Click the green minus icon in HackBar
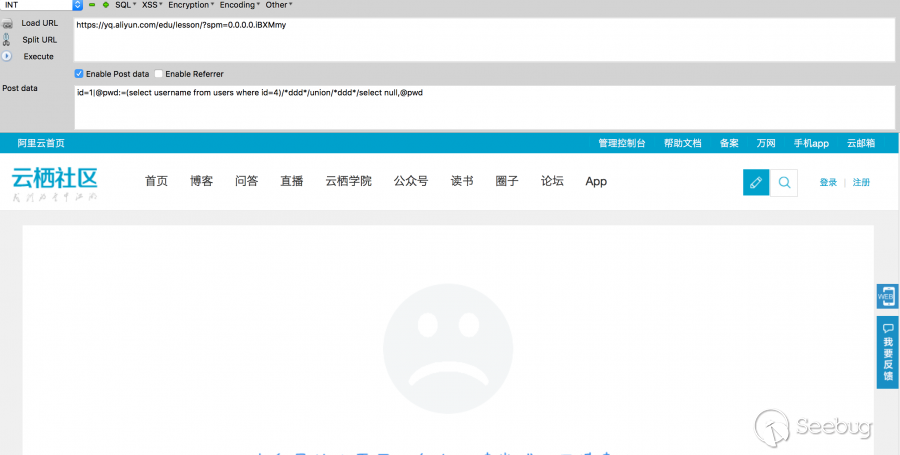This screenshot has width=900, height=455. 92,5
